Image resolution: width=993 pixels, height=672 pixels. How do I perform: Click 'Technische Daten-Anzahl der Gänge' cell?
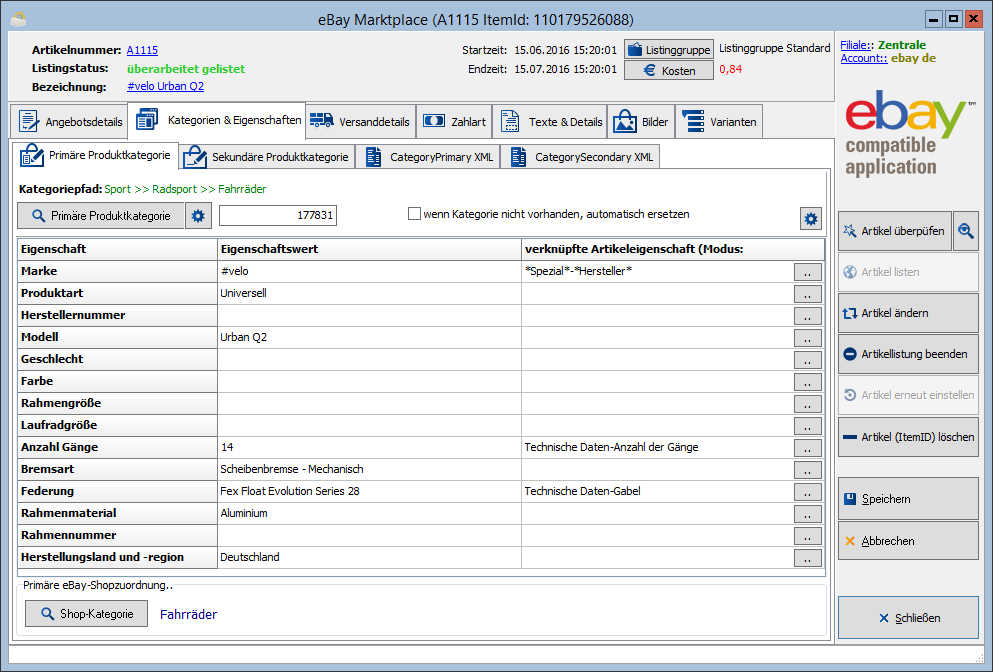[657, 447]
